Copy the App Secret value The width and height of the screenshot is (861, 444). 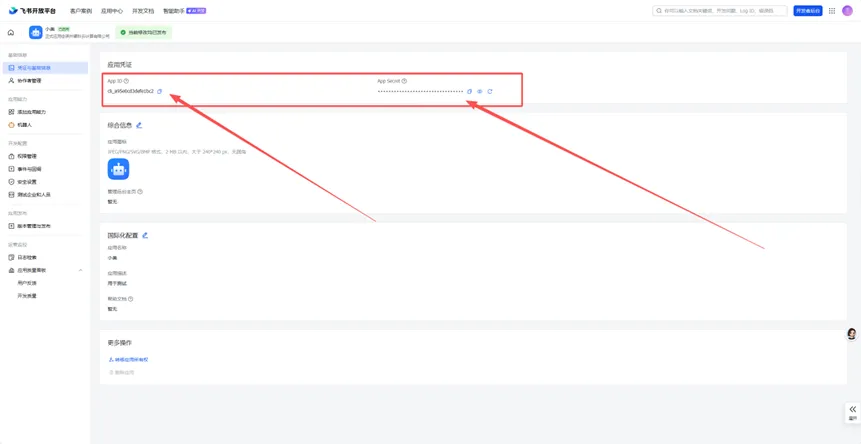pos(469,92)
